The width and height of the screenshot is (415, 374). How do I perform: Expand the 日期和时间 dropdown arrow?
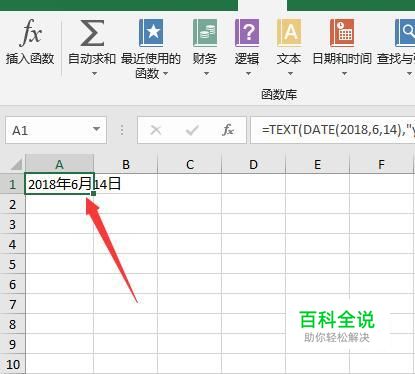344,74
